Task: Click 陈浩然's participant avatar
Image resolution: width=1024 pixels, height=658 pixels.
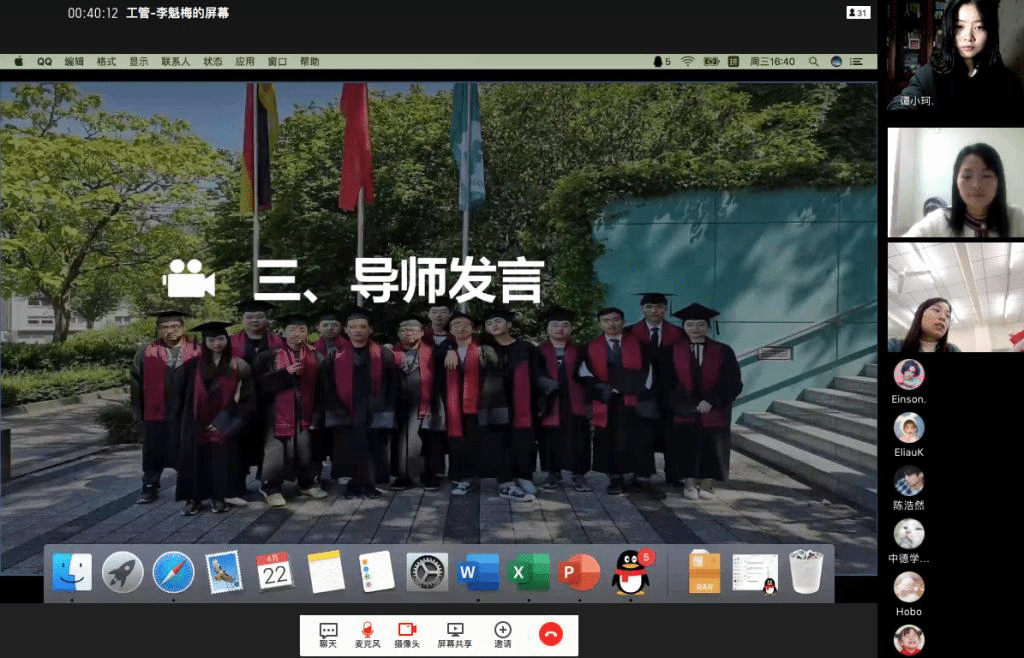Action: [909, 481]
